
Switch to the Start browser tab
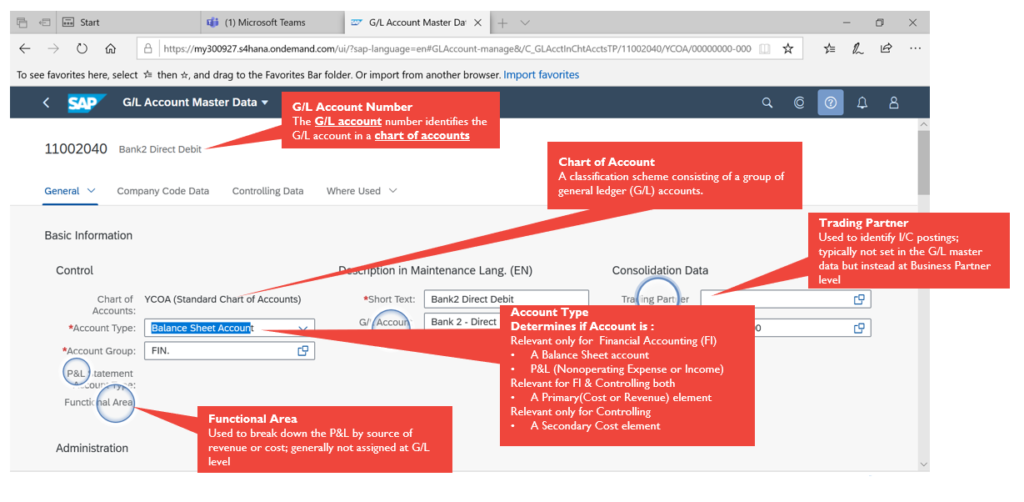129,22
